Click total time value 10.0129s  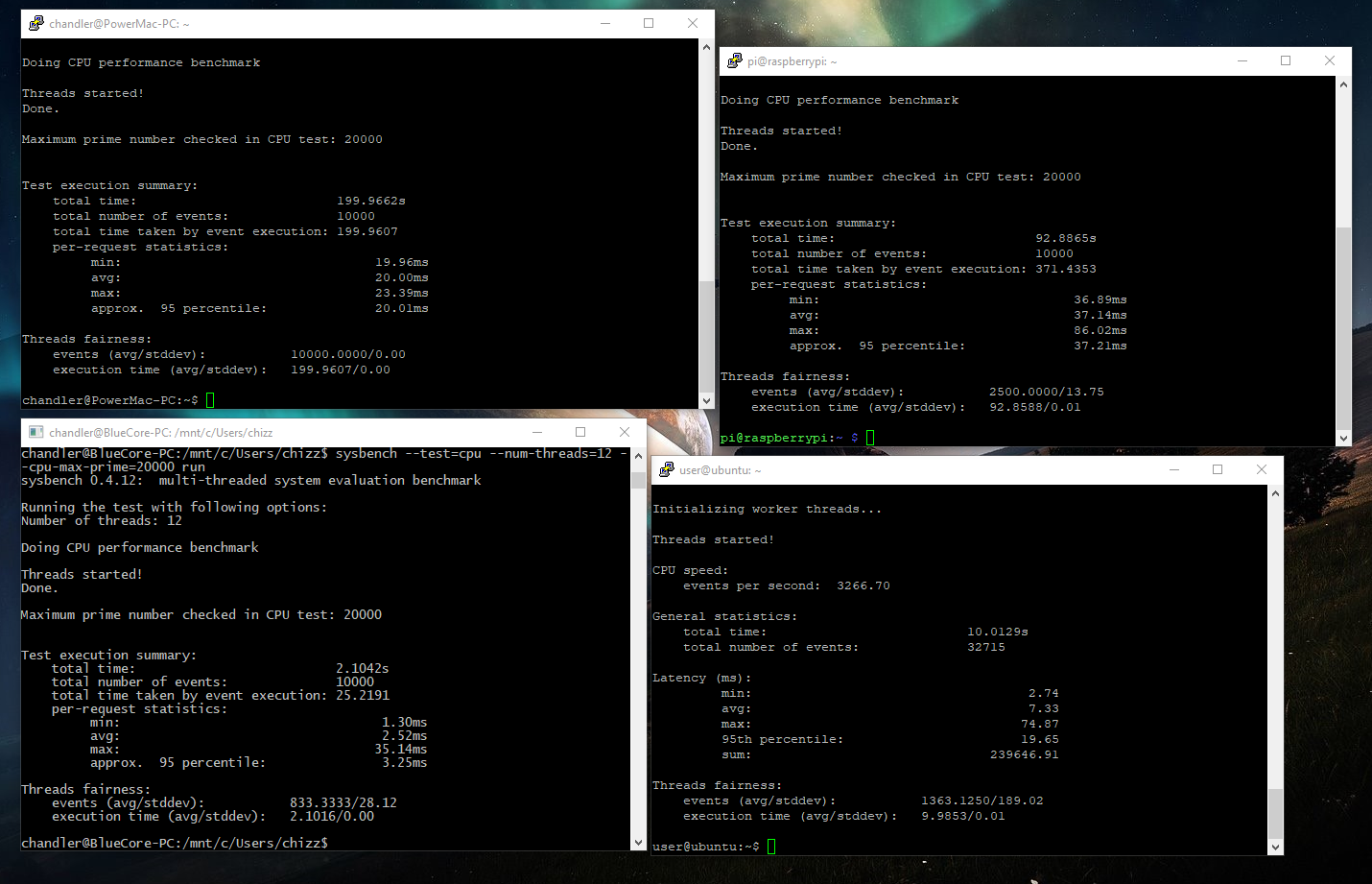[x=998, y=632]
